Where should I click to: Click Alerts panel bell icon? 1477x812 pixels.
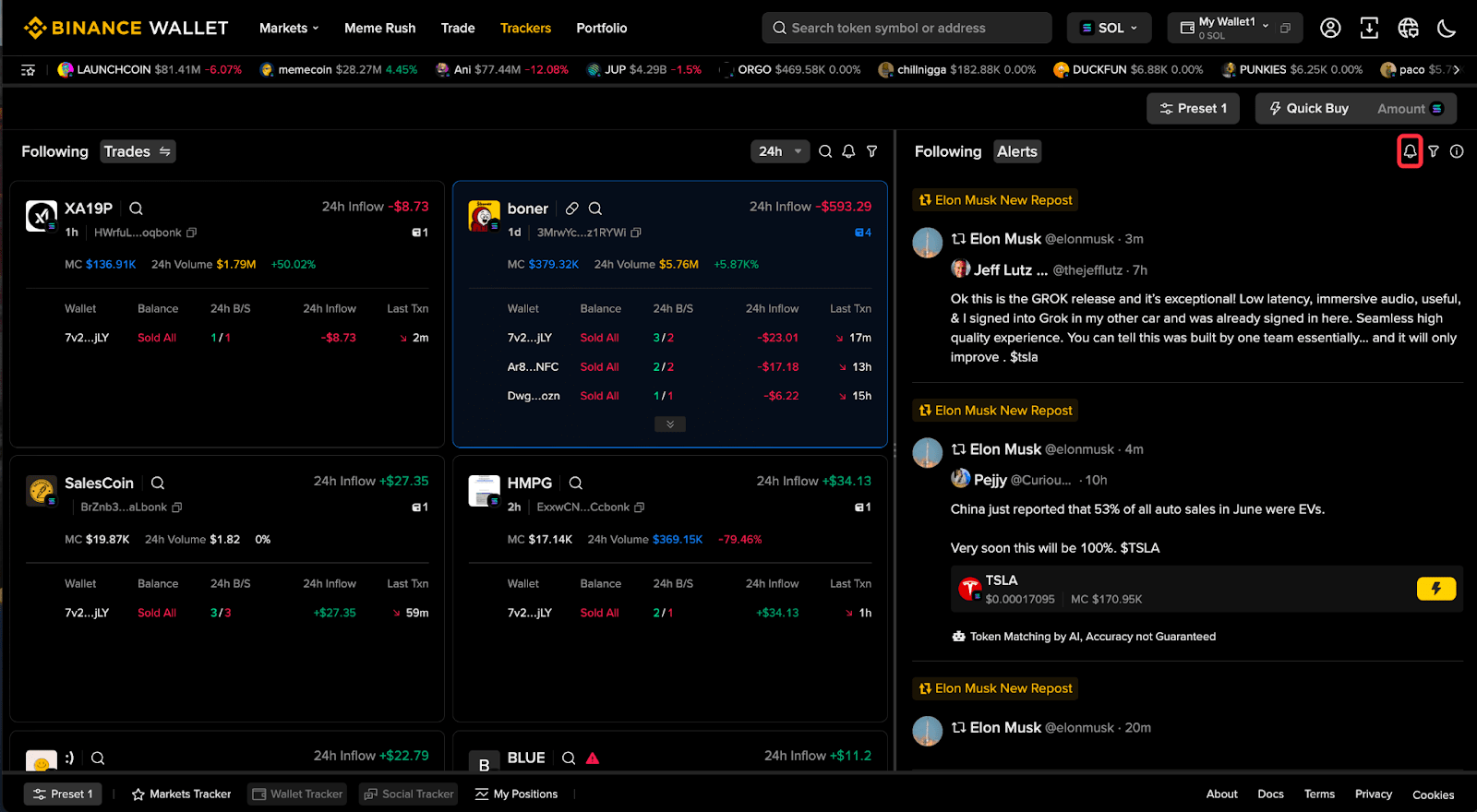1410,151
